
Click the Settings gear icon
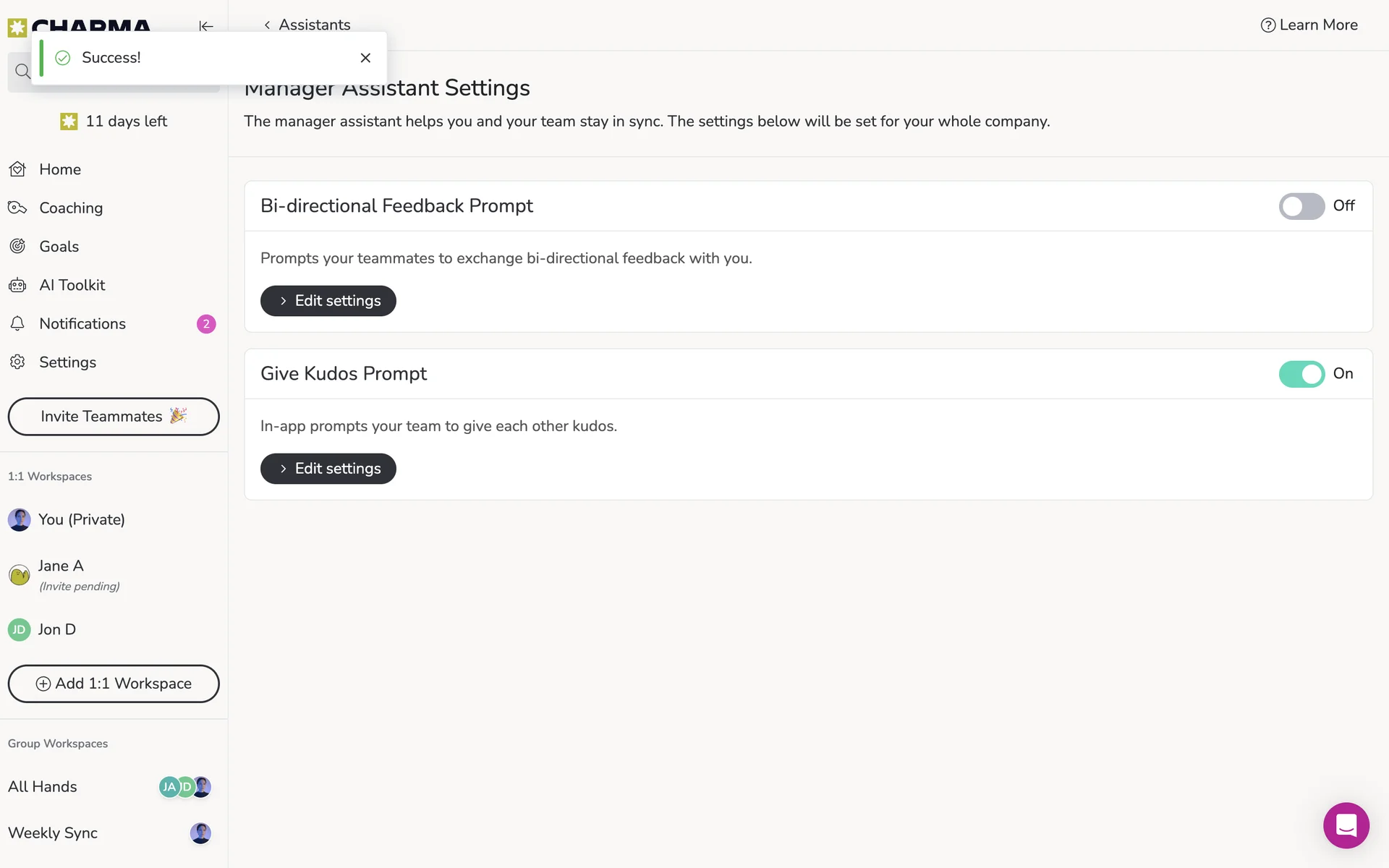click(x=18, y=362)
